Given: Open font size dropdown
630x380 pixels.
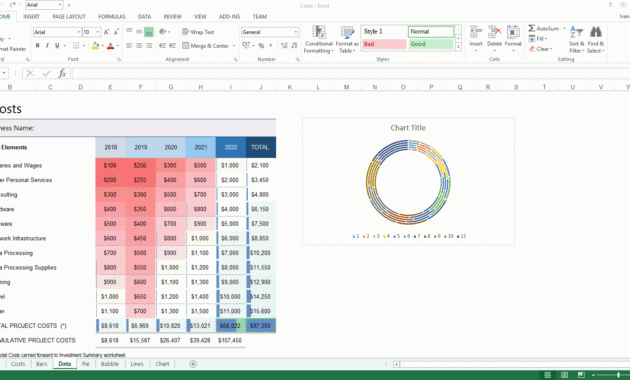Looking at the screenshot, I should tap(98, 32).
